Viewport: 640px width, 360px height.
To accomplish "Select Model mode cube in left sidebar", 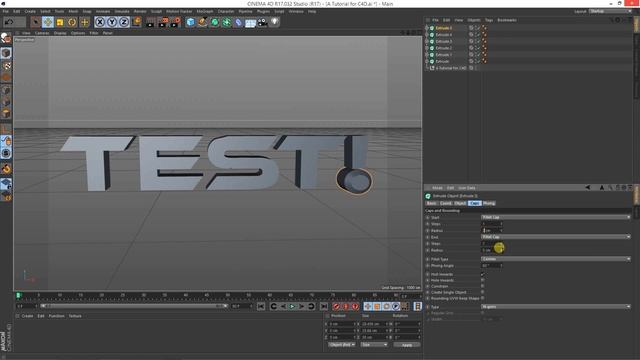I will click(x=6, y=53).
